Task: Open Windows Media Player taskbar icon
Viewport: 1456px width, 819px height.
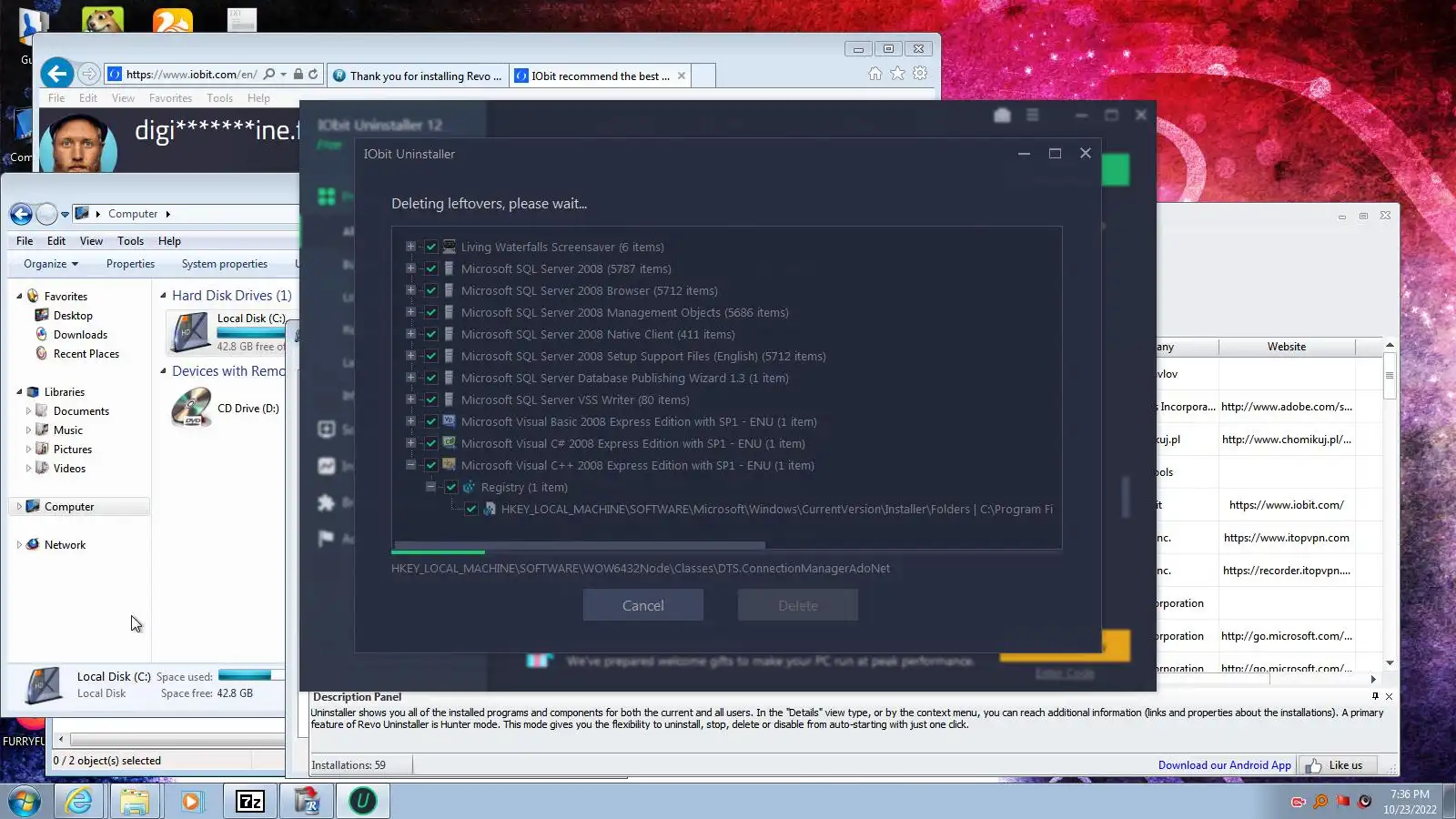Action: (191, 801)
